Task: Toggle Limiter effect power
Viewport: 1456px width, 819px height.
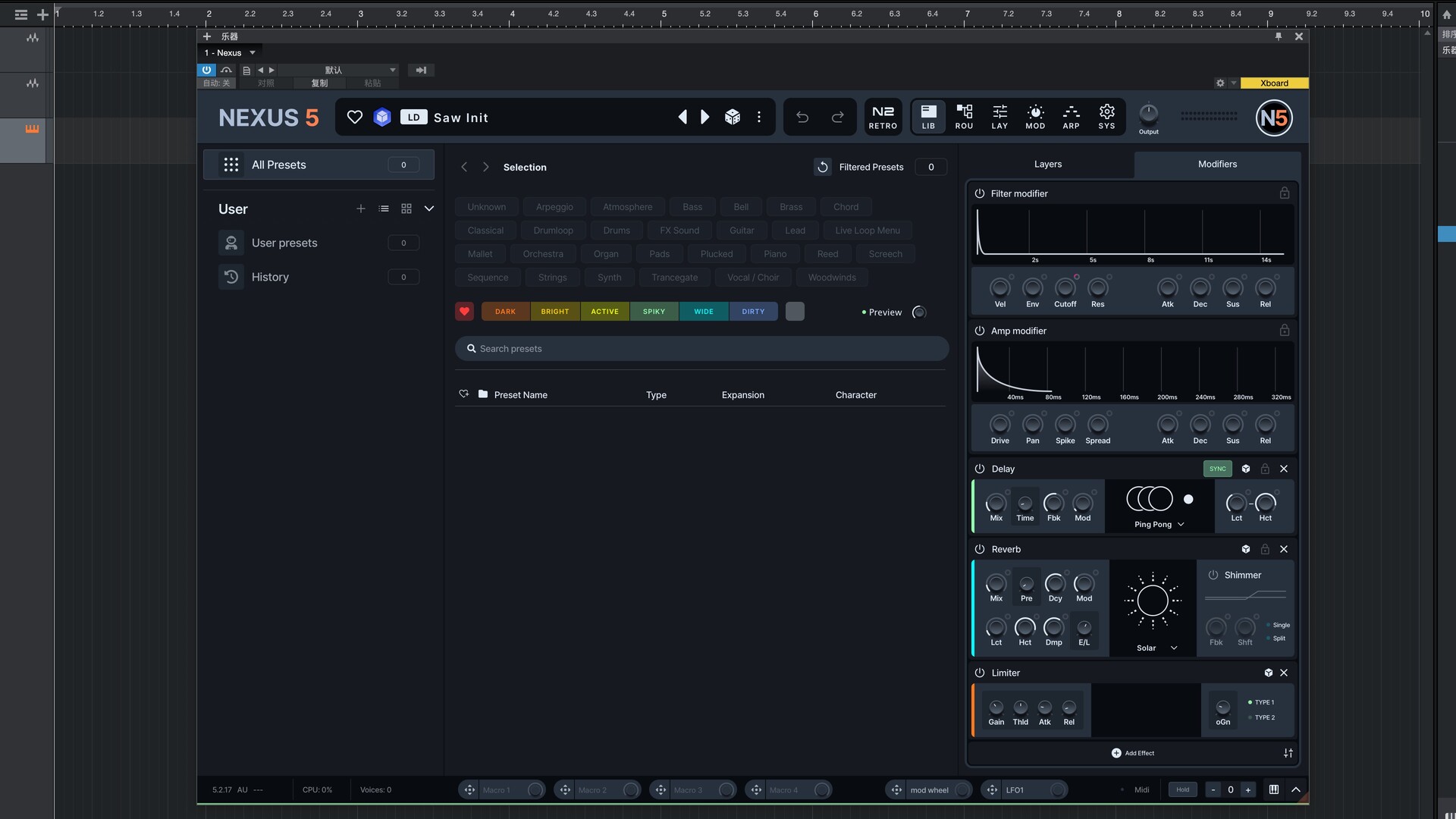Action: (x=980, y=673)
